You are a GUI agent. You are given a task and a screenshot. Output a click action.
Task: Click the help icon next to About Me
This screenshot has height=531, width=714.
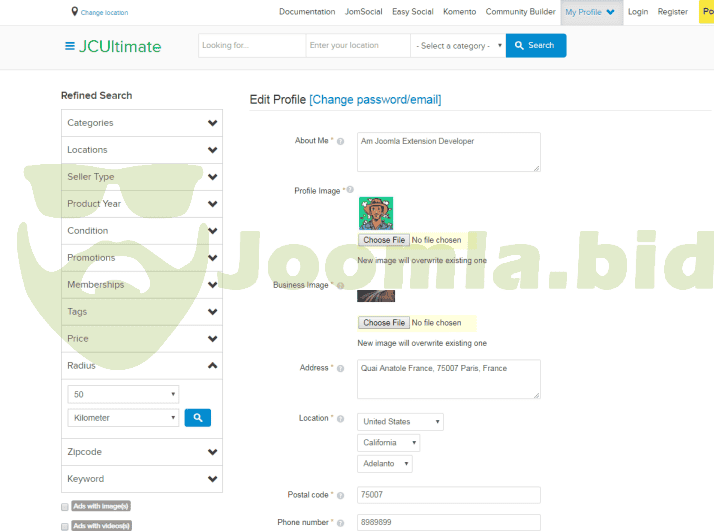point(341,142)
